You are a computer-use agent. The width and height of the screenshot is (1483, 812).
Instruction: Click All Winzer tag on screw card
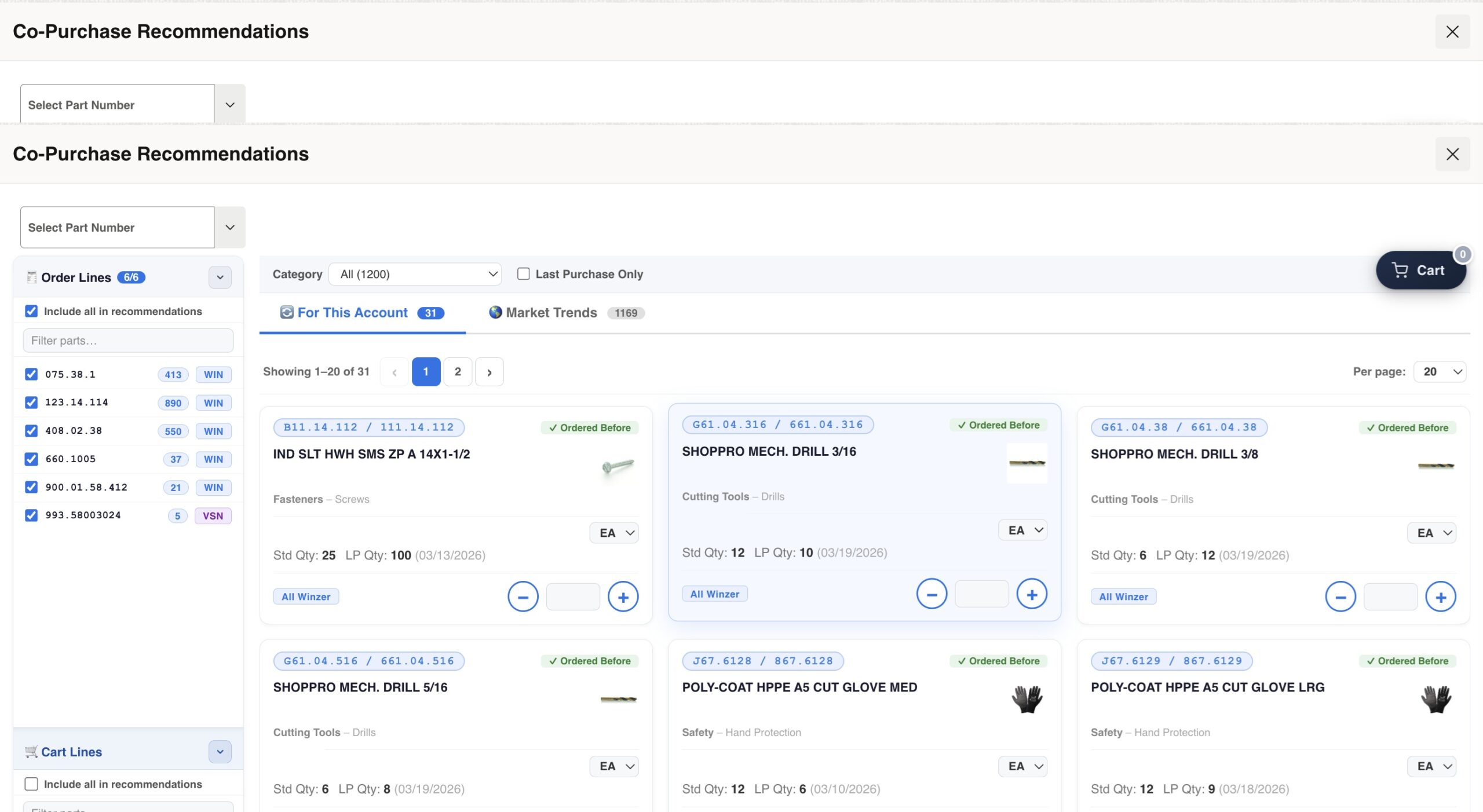pyautogui.click(x=306, y=597)
